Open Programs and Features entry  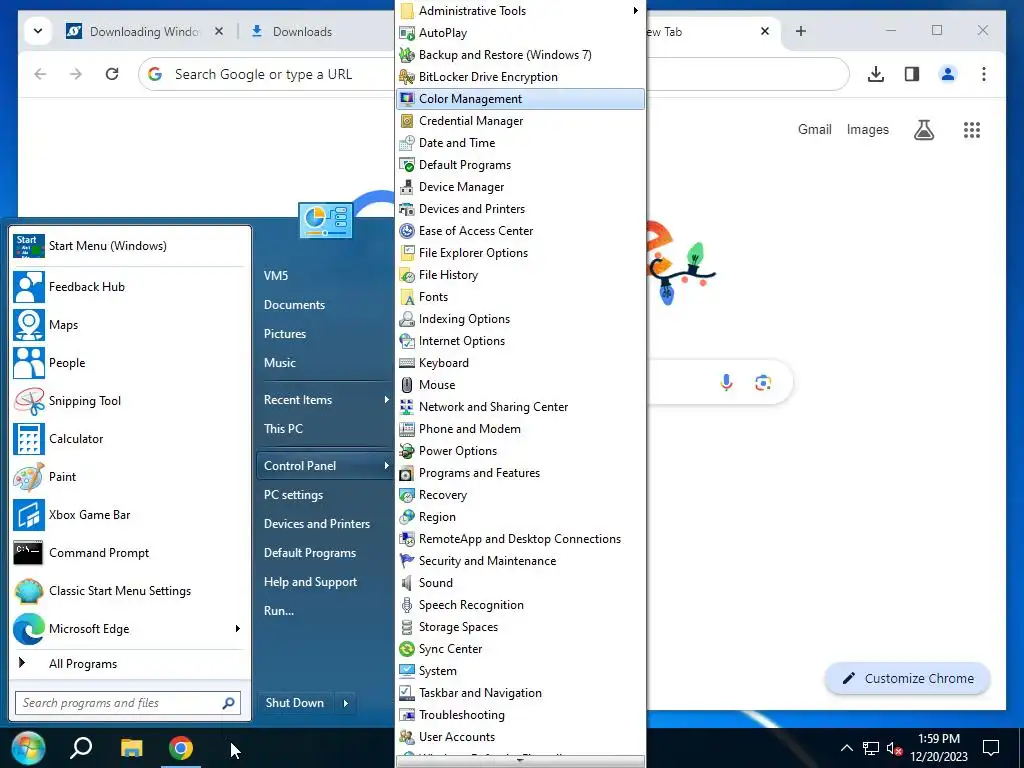(x=520, y=473)
